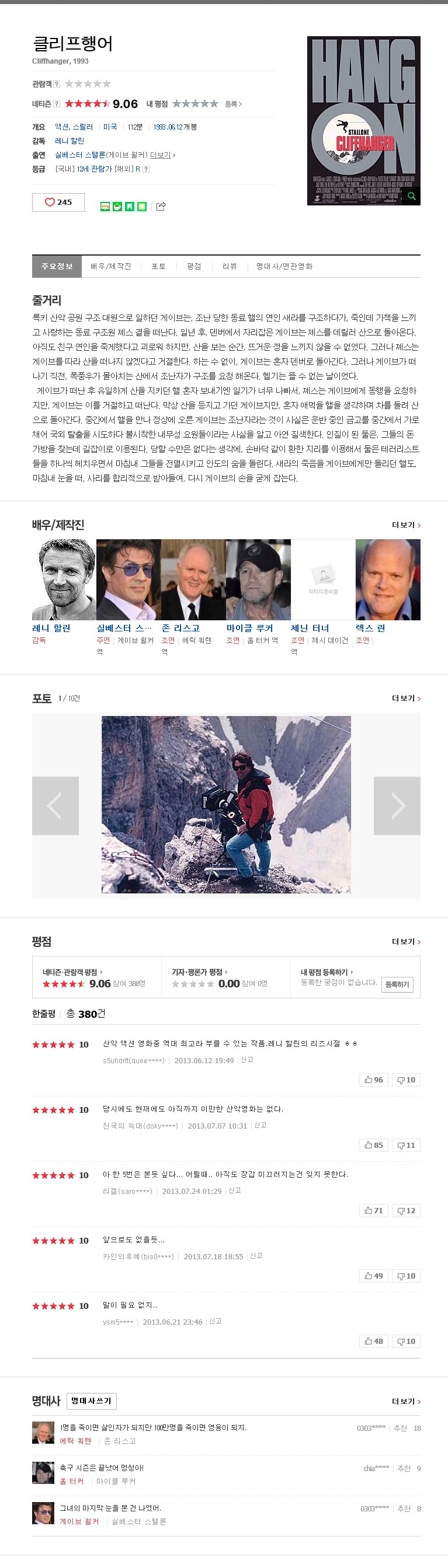Screen dimensions: 448x1568
Task: Open the export share icon
Action: tap(161, 207)
